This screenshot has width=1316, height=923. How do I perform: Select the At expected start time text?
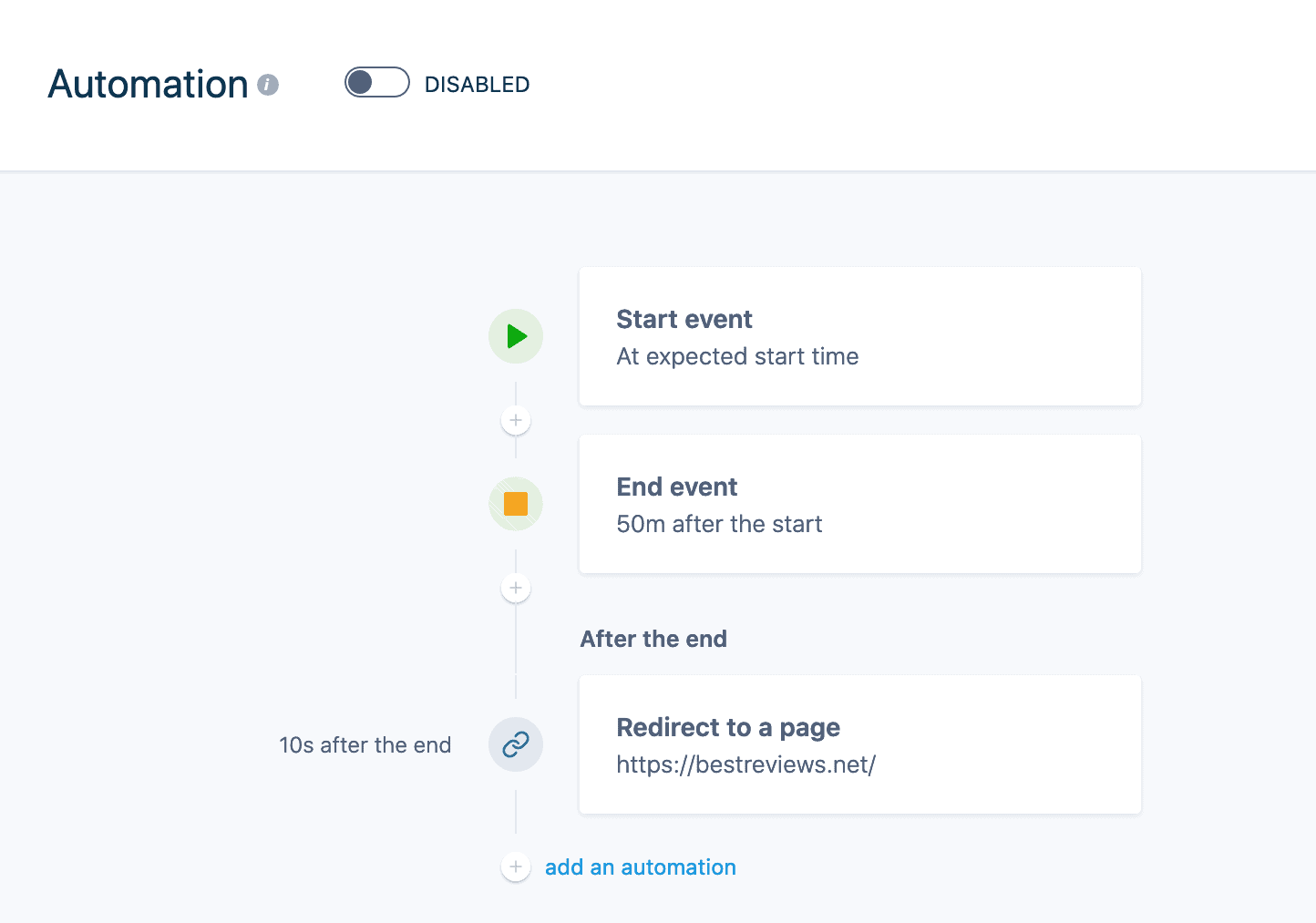pyautogui.click(x=737, y=356)
